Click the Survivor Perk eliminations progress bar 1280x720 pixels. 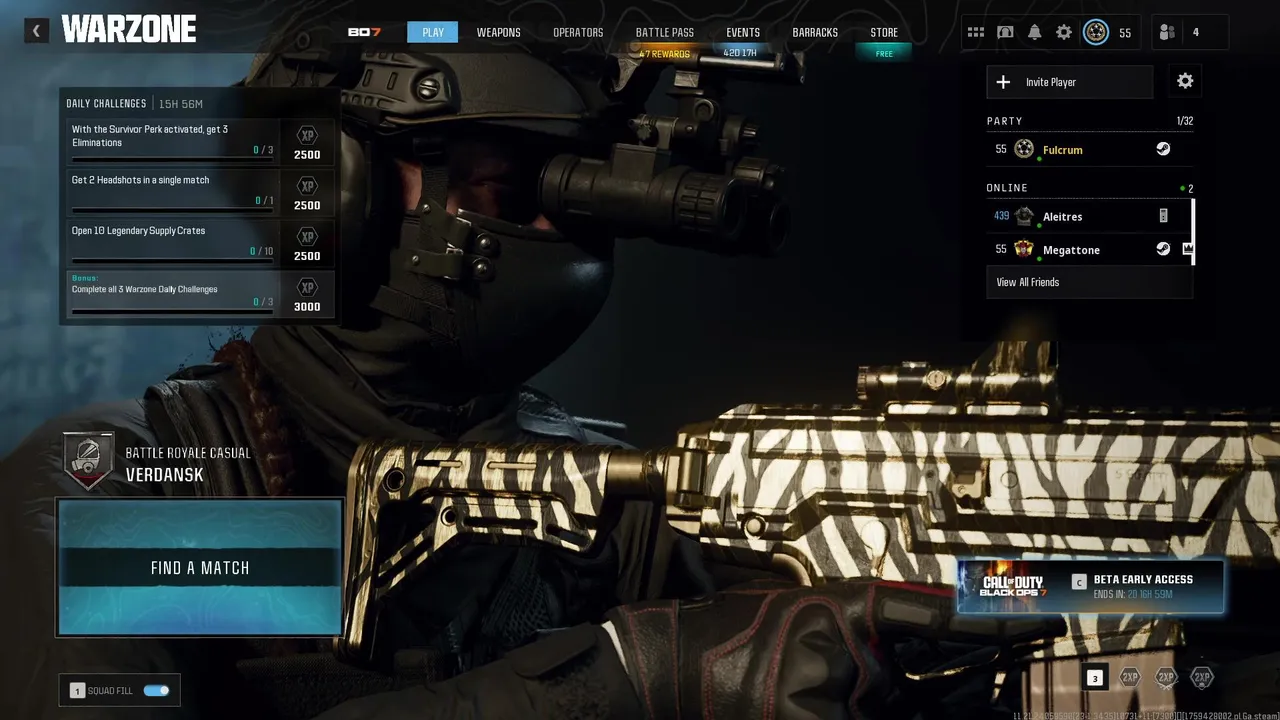pos(172,158)
